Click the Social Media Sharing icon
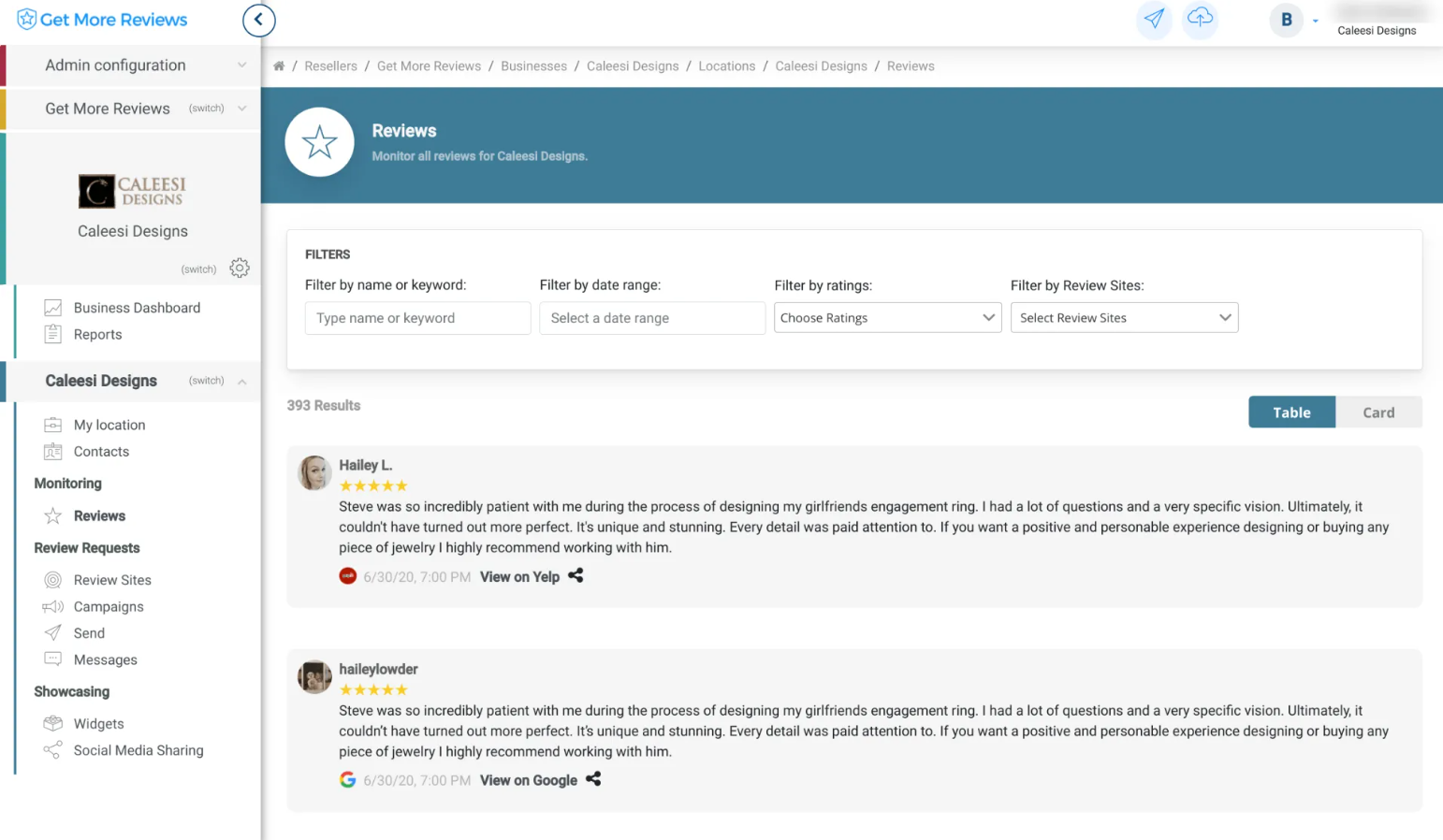This screenshot has height=840, width=1443. (53, 750)
